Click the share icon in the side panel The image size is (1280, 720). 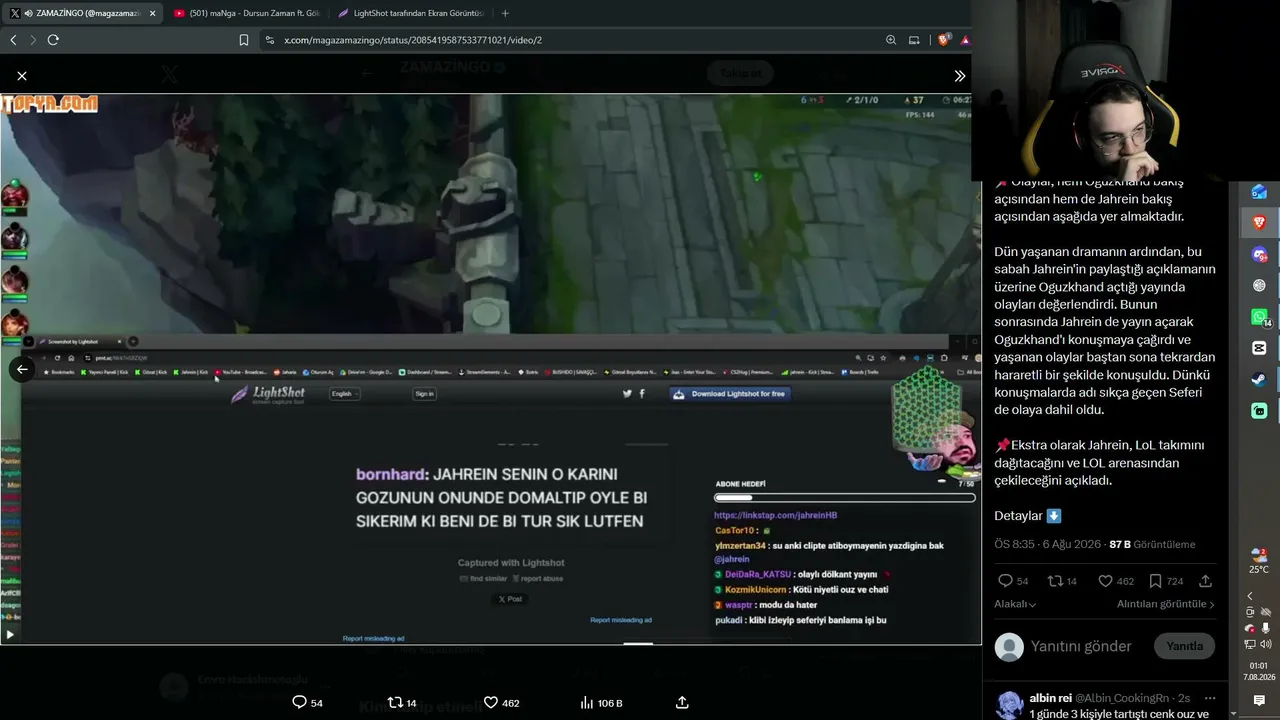[1205, 581]
